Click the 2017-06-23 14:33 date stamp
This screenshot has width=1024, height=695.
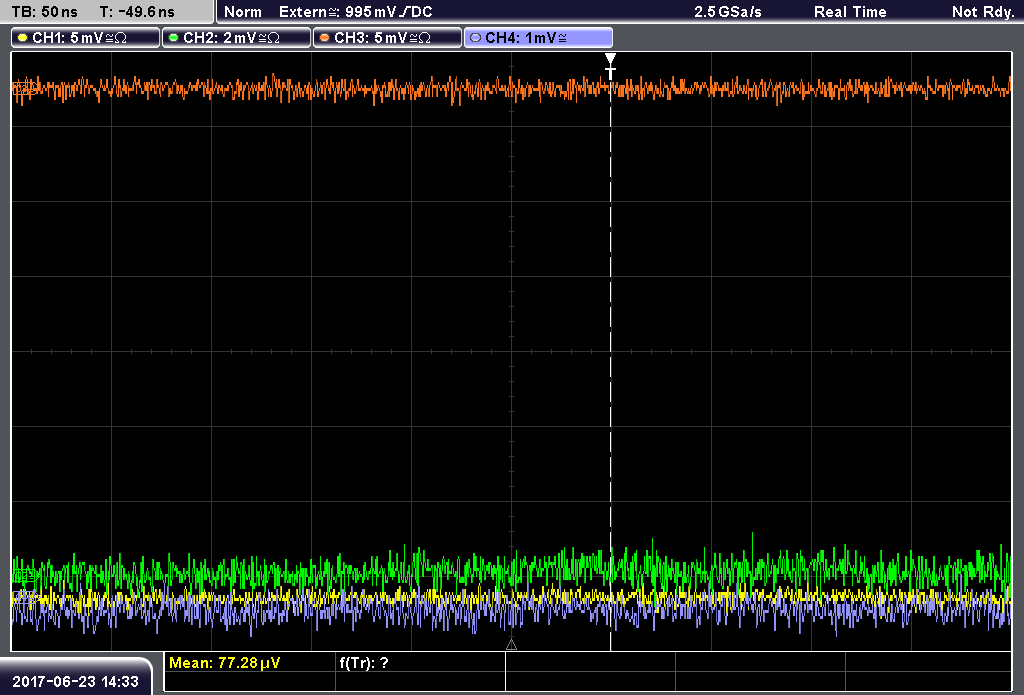click(x=76, y=681)
